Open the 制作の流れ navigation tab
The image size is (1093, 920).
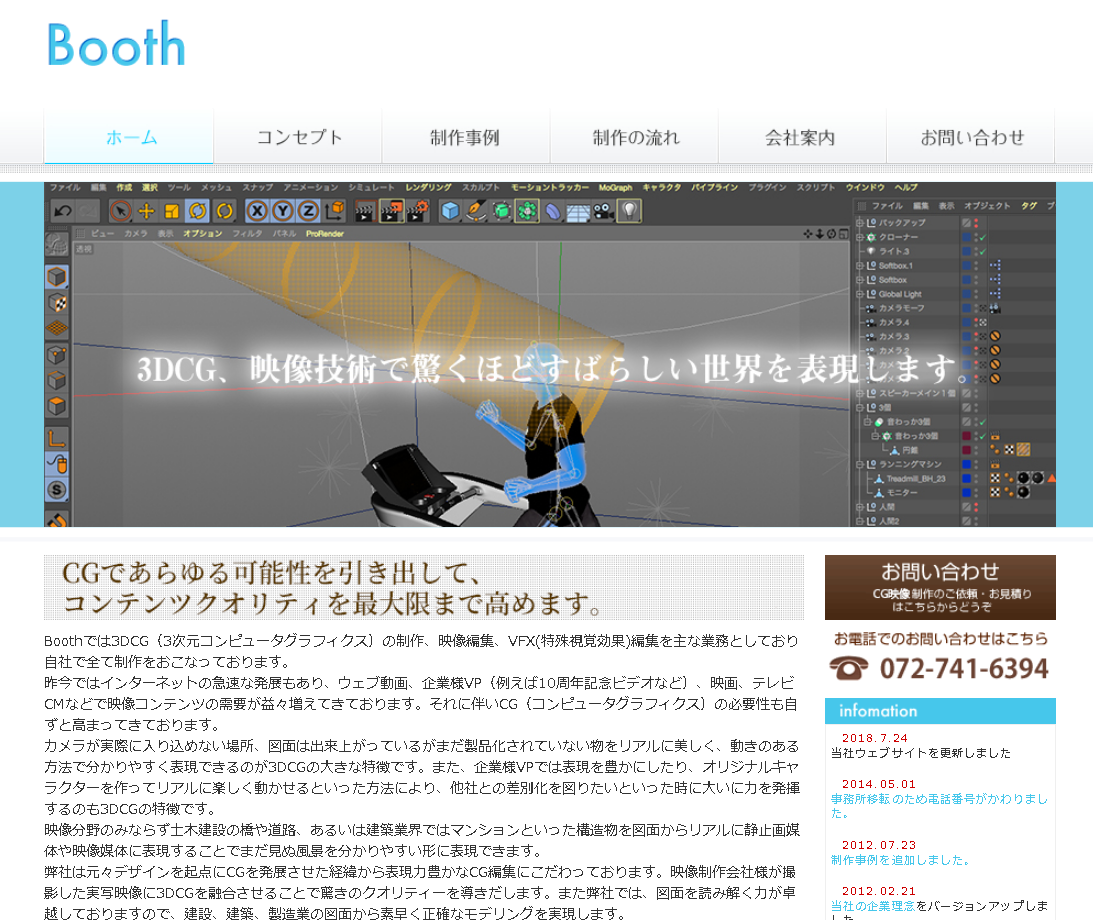point(634,137)
